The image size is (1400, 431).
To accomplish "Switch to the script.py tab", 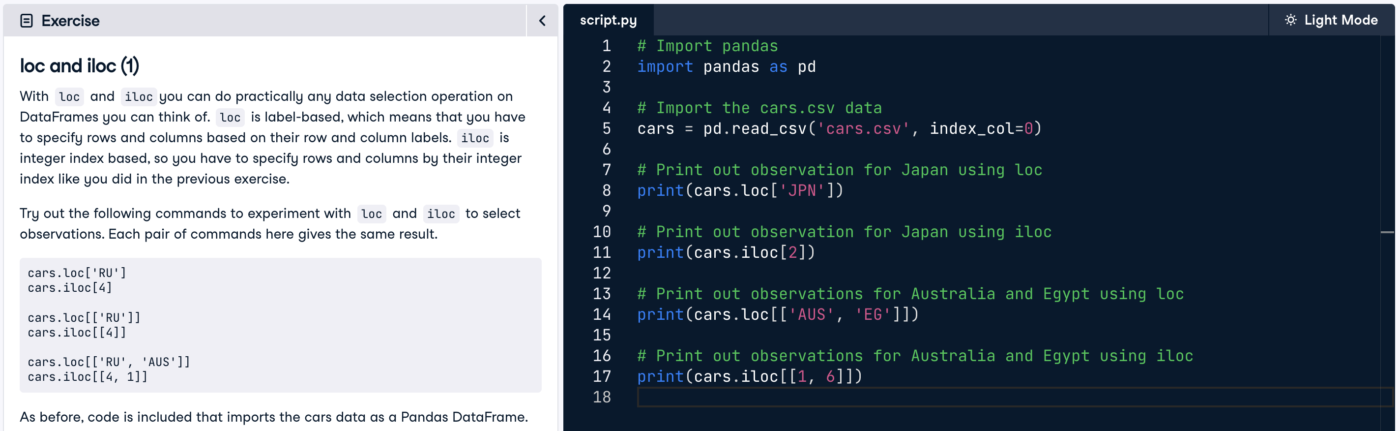I will click(x=608, y=21).
